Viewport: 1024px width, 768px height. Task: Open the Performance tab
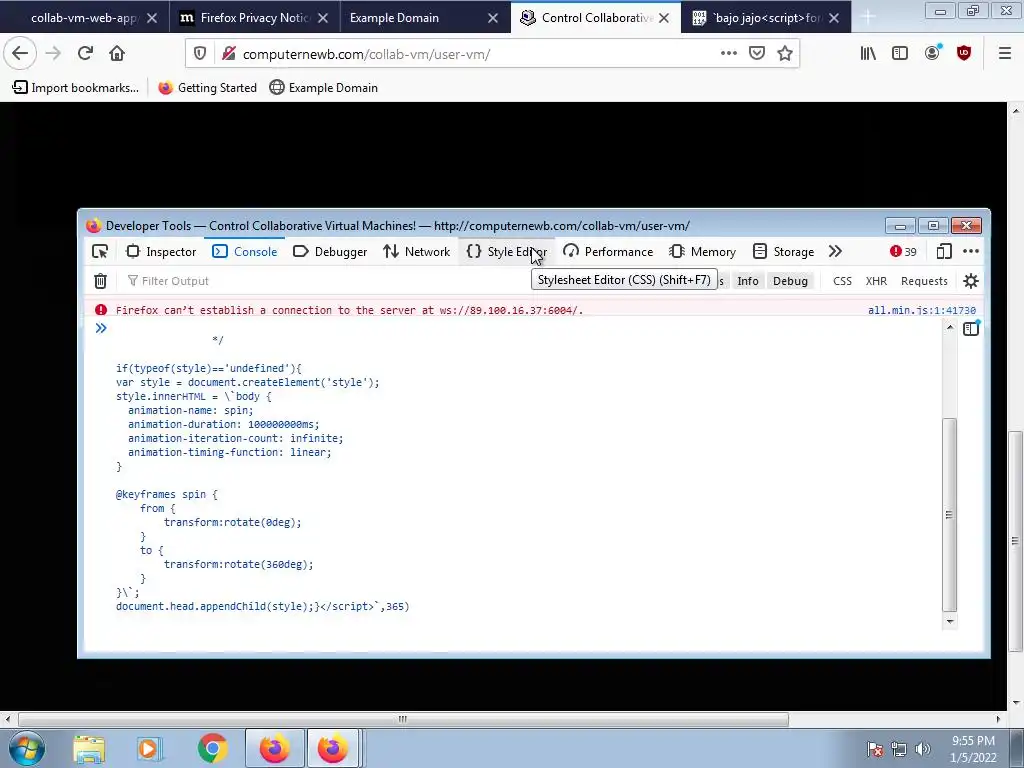click(x=608, y=251)
